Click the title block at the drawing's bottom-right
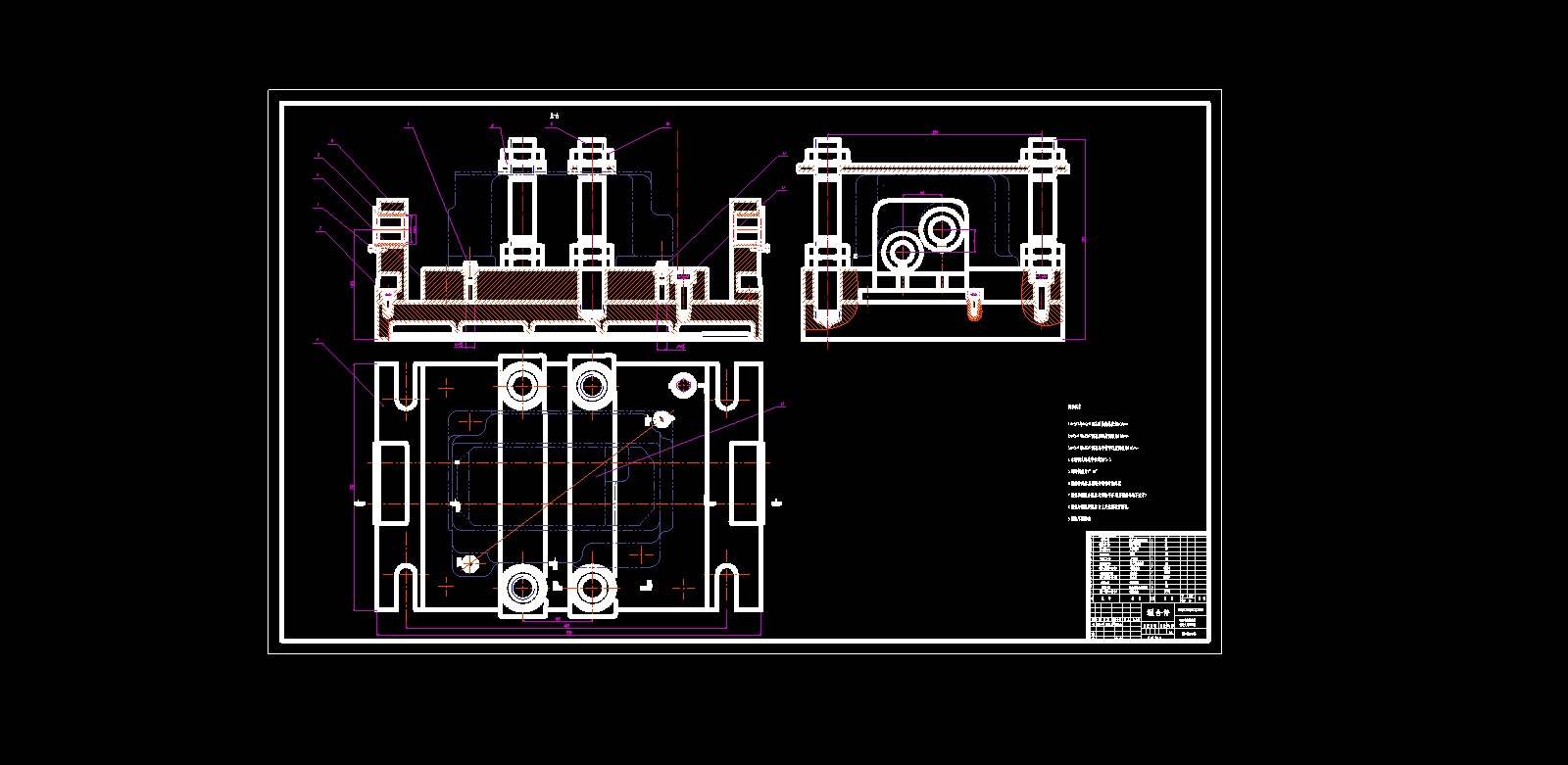The image size is (1568, 765). tap(1148, 621)
